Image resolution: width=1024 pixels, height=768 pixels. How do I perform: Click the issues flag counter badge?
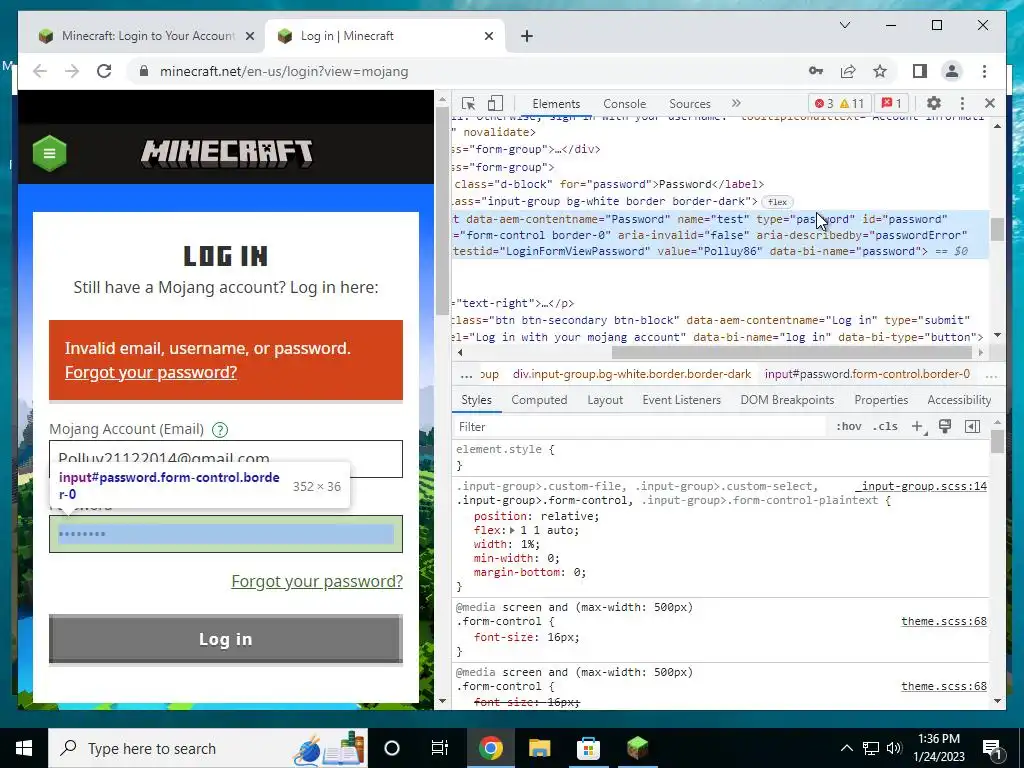pos(892,103)
